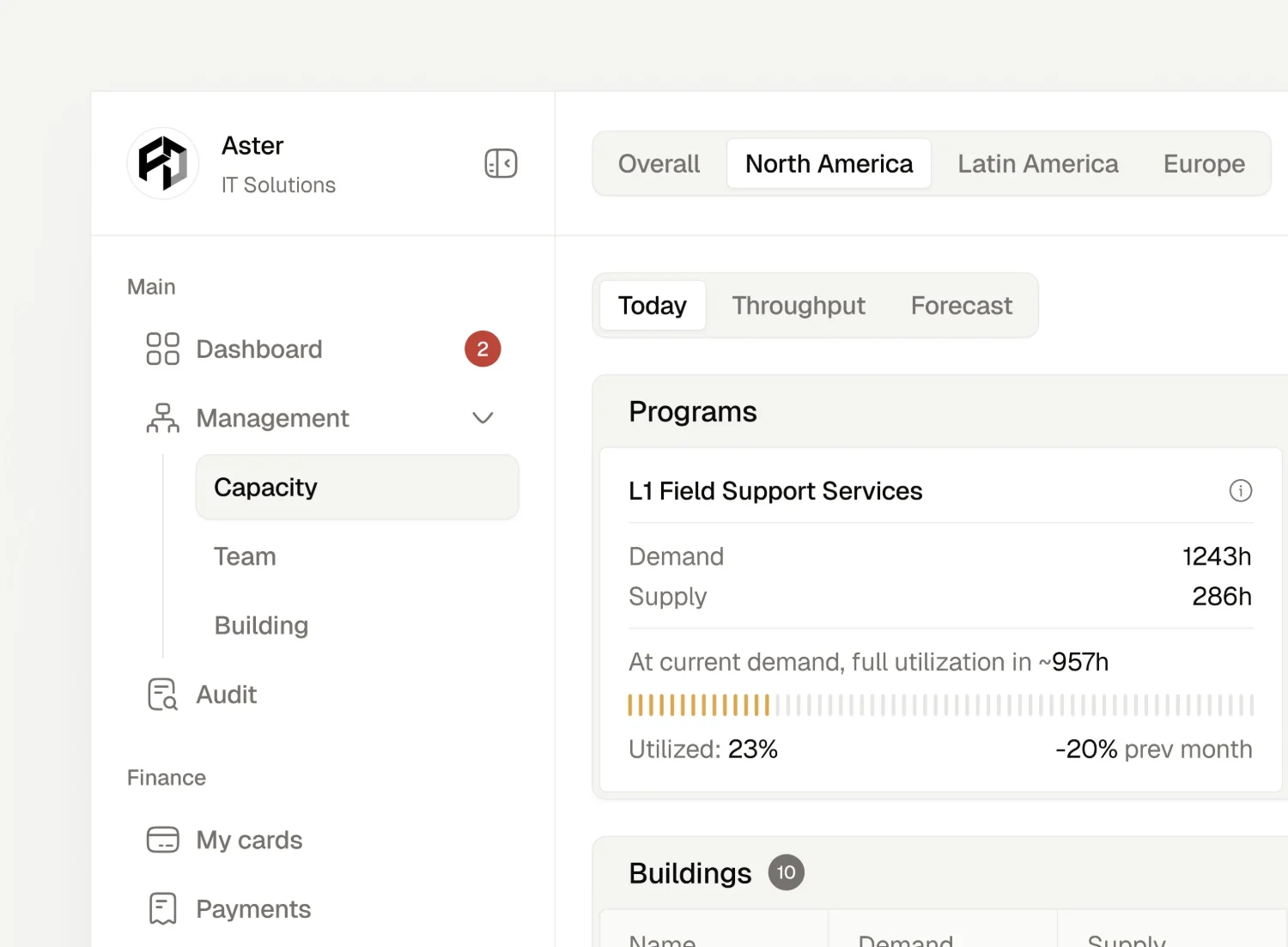
Task: Open the Europe region tab
Action: click(1204, 164)
